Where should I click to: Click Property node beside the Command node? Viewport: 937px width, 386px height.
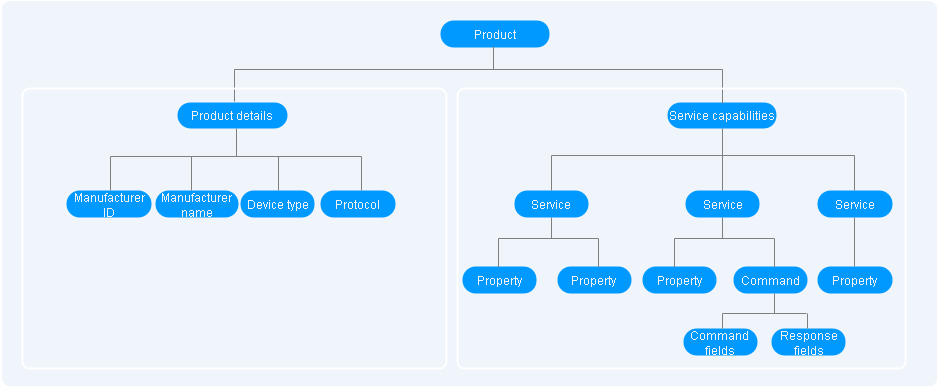(679, 280)
